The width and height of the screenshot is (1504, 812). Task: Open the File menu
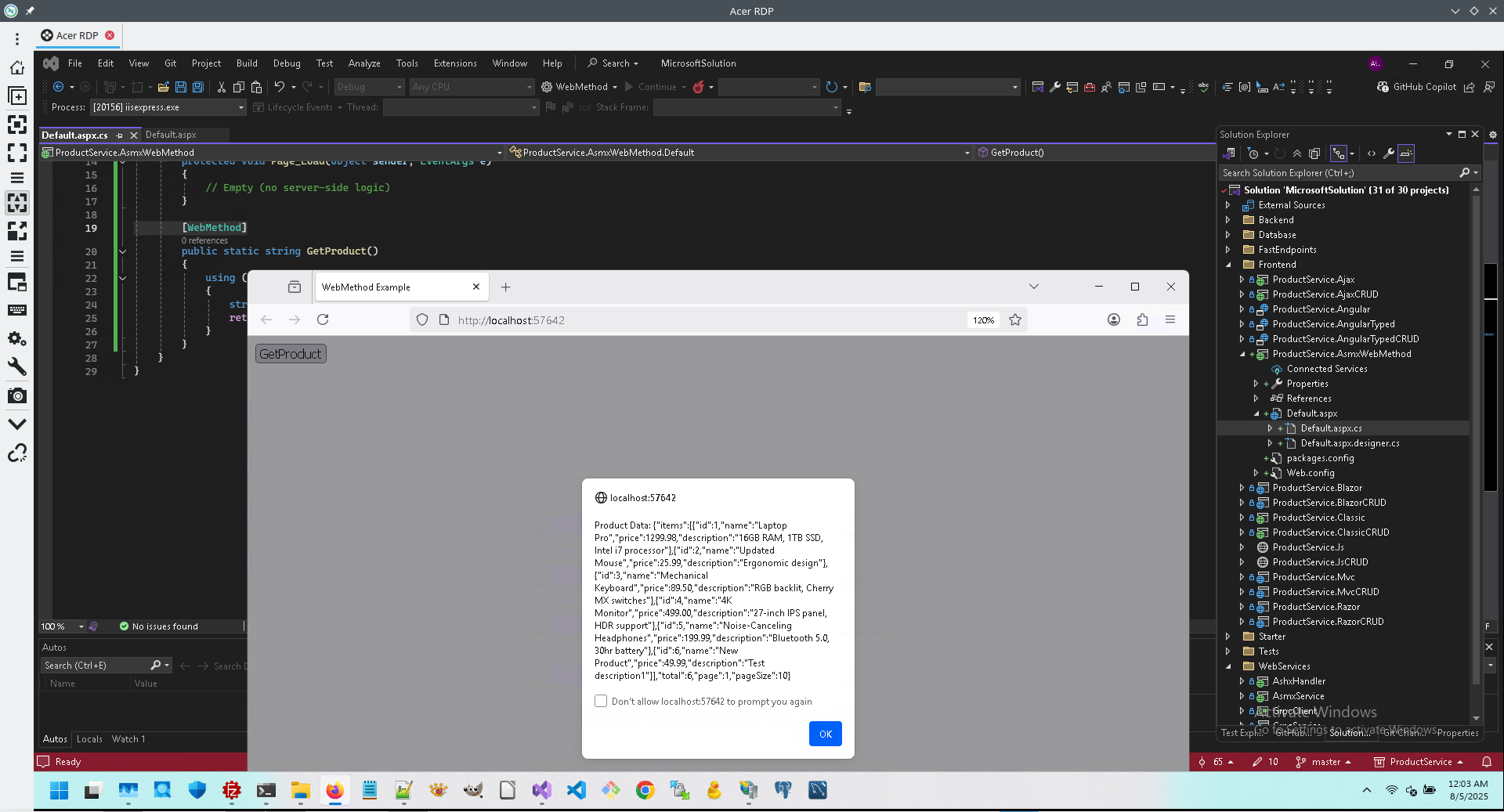pos(75,63)
